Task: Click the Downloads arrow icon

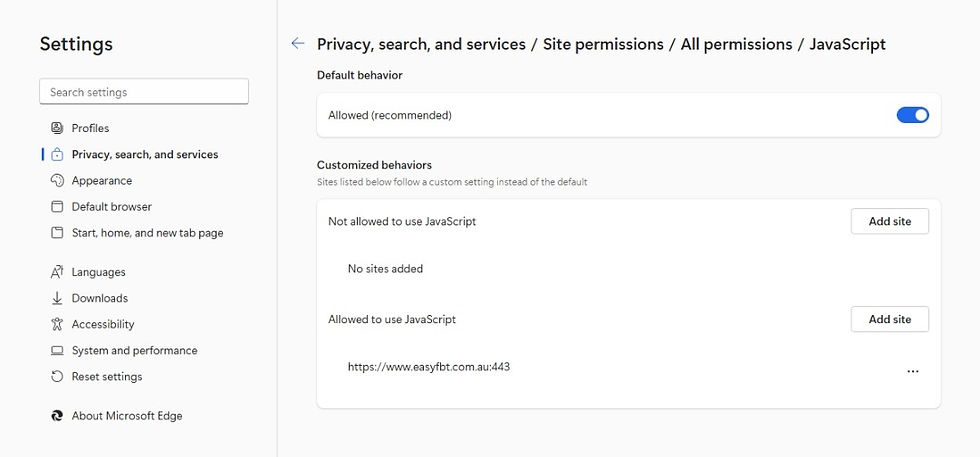Action: point(57,298)
